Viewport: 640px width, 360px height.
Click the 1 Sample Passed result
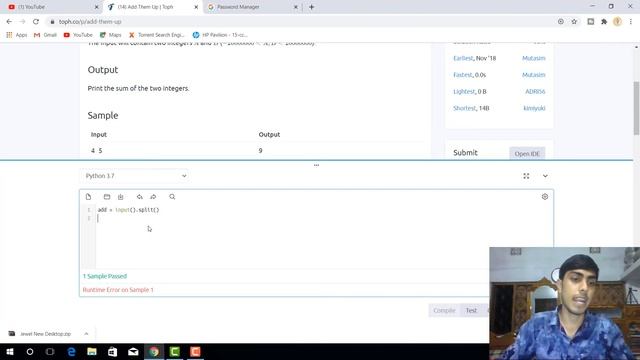[105, 276]
